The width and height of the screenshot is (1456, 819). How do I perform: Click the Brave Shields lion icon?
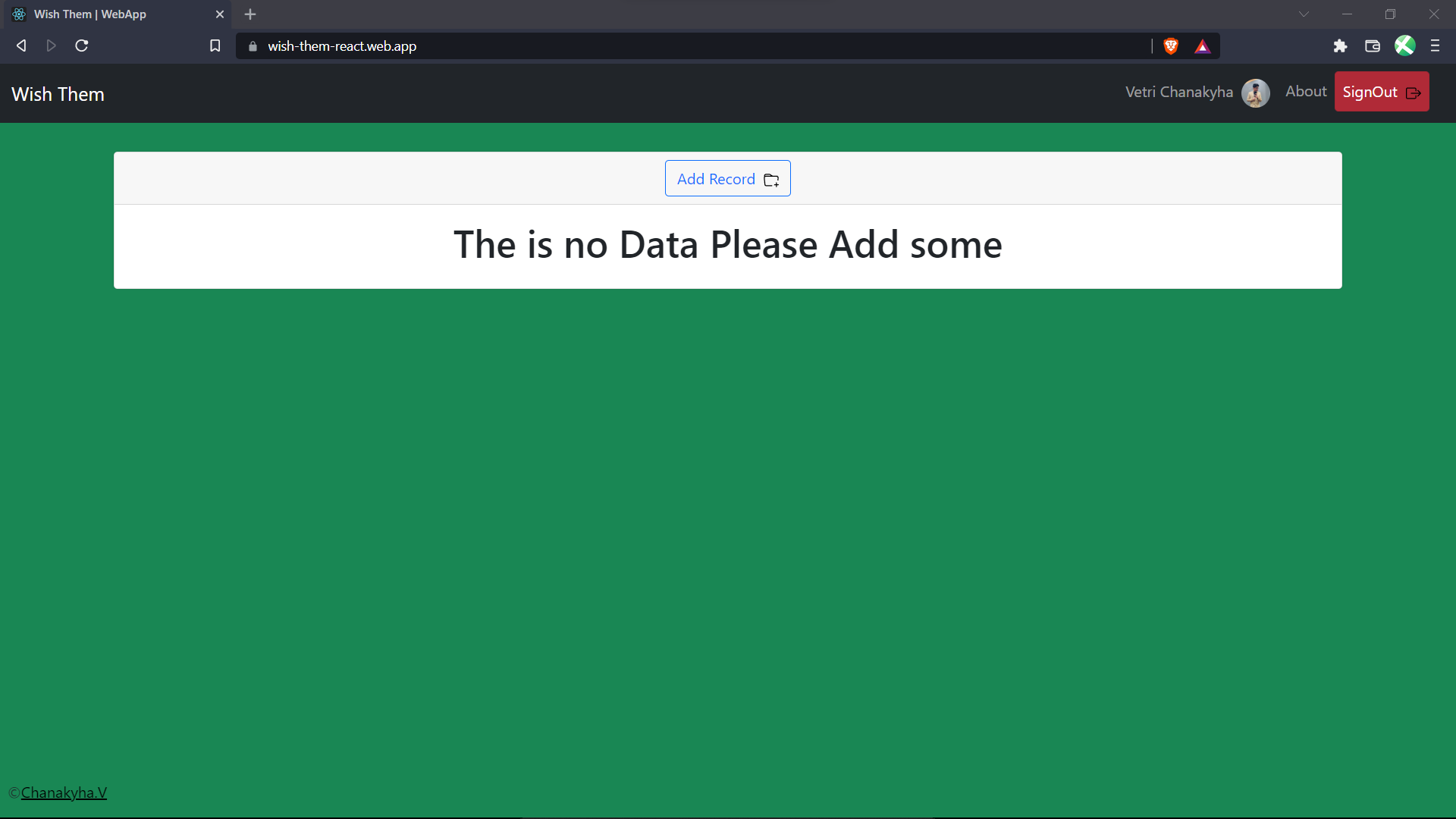tap(1171, 46)
